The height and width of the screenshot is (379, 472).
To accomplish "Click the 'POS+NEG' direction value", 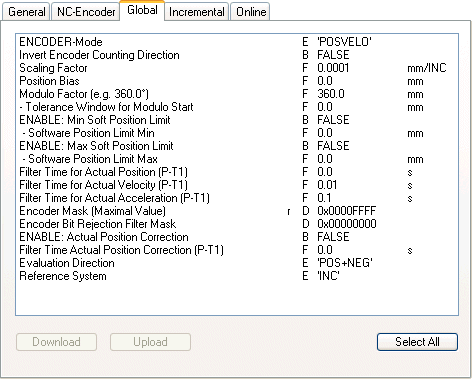I will pyautogui.click(x=345, y=263).
